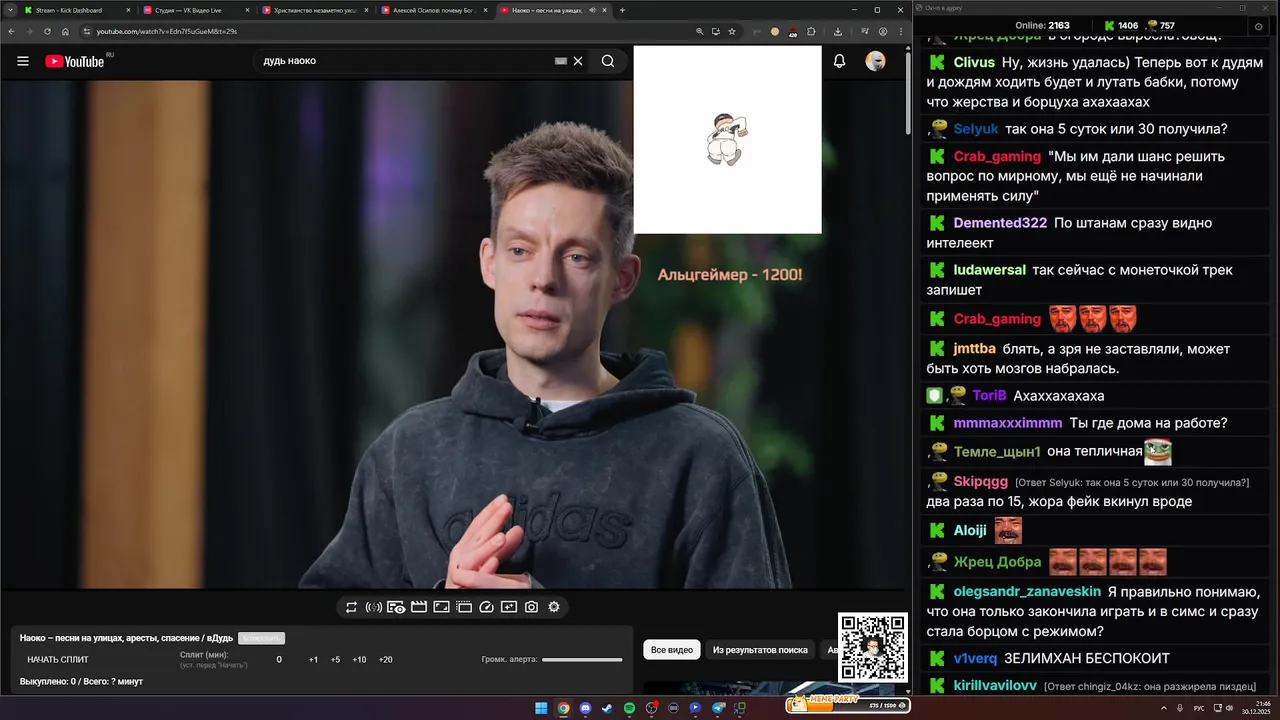Click the НАЧАТЬ СПЛИТ button
The image size is (1280, 720).
coord(58,660)
